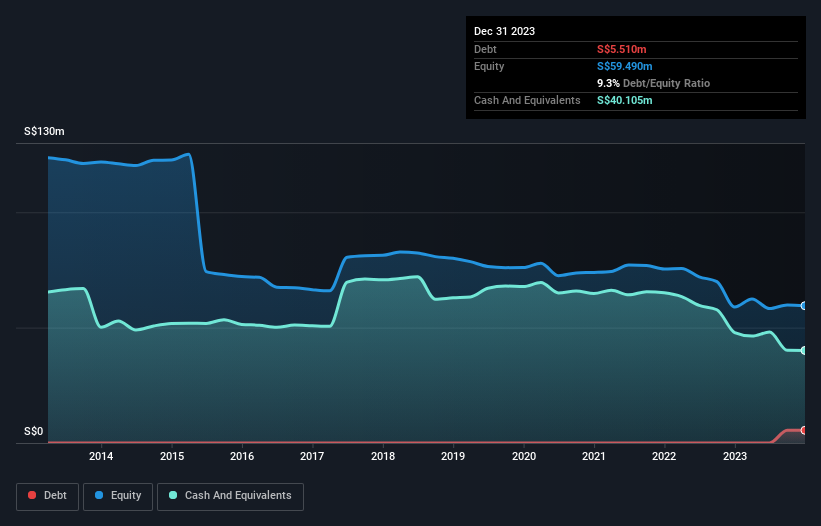This screenshot has height=526, width=821.
Task: Click the S$40.105m cash value
Action: 627,100
